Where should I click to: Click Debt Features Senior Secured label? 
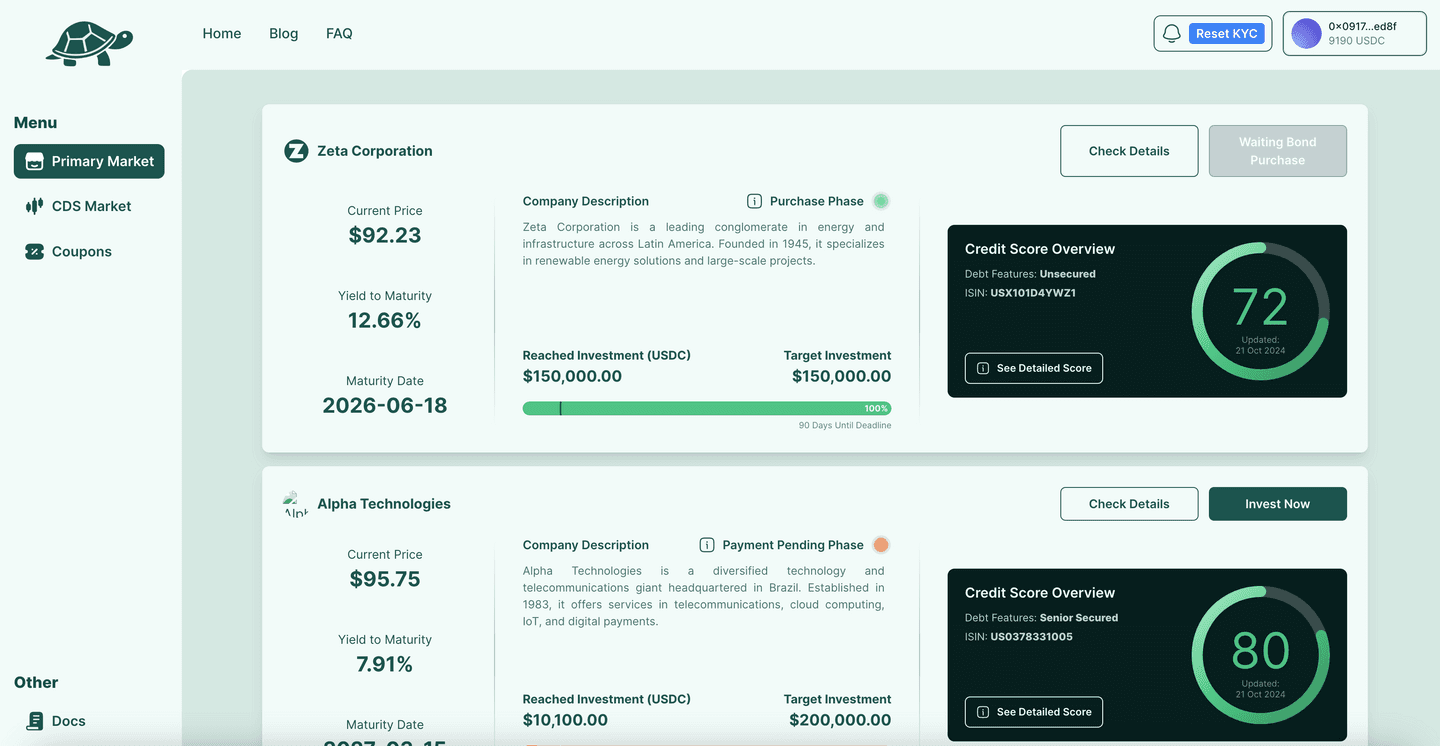[x=1041, y=618]
